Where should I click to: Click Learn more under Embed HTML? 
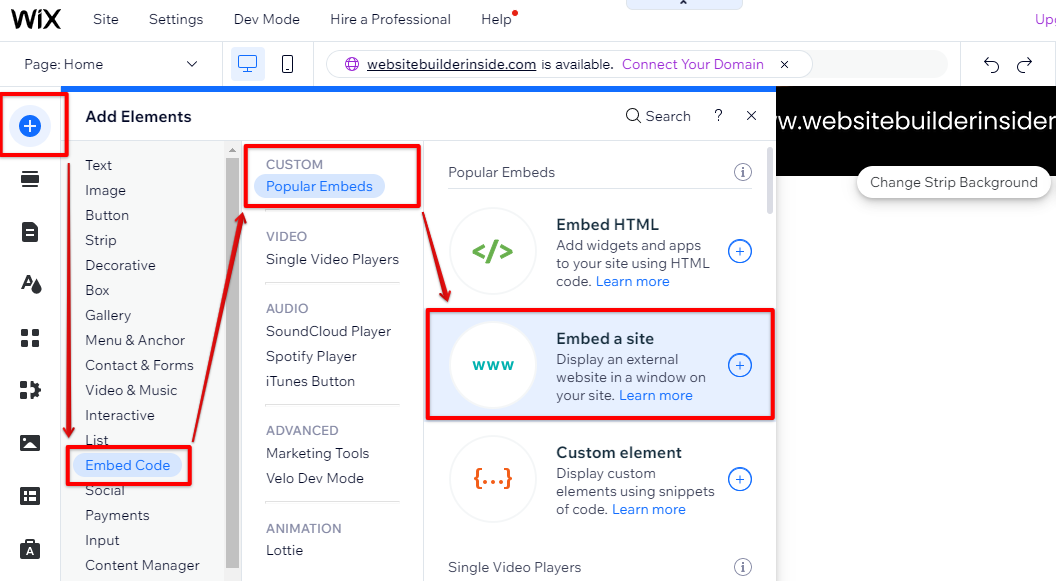pos(632,281)
